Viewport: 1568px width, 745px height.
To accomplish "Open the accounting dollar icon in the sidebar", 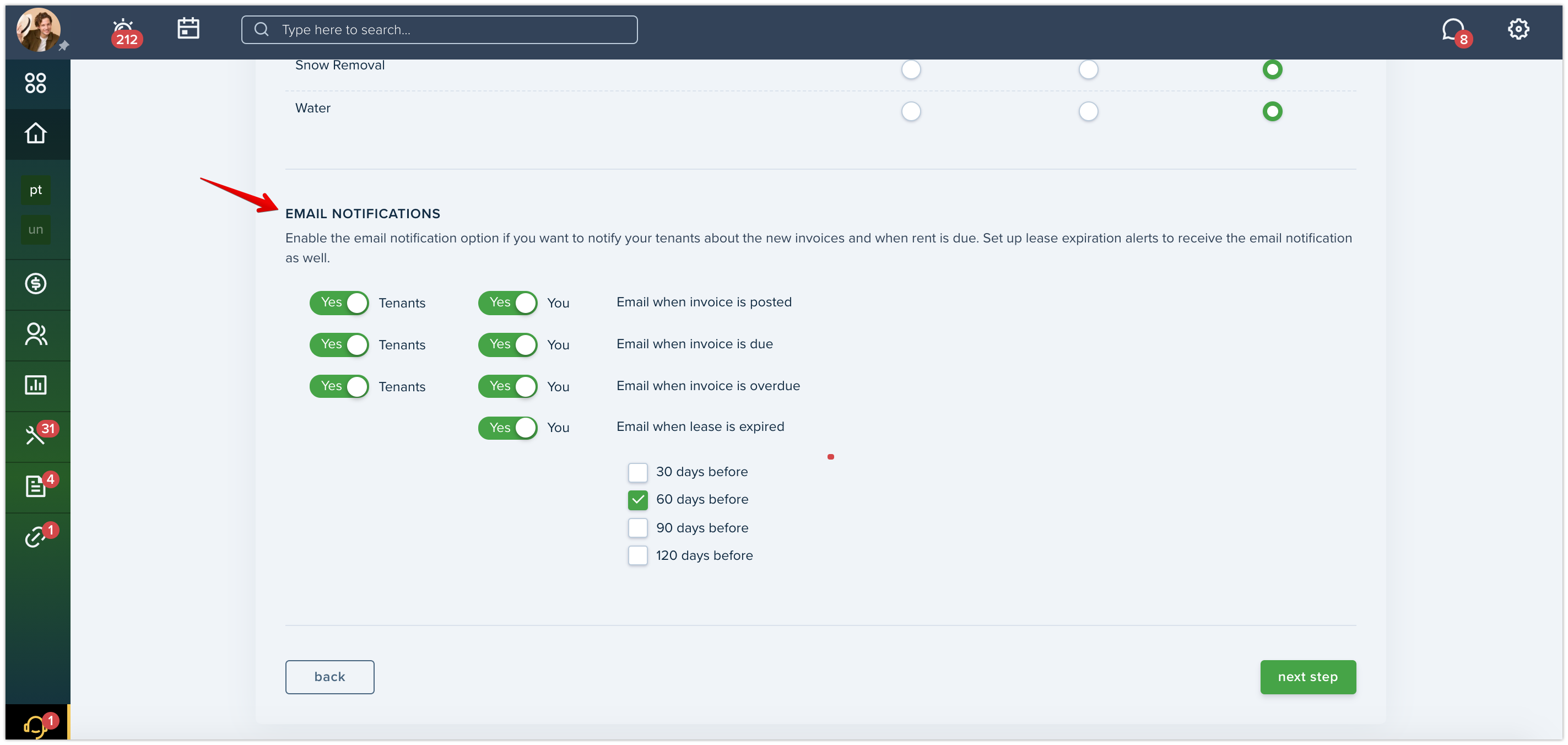I will click(35, 283).
